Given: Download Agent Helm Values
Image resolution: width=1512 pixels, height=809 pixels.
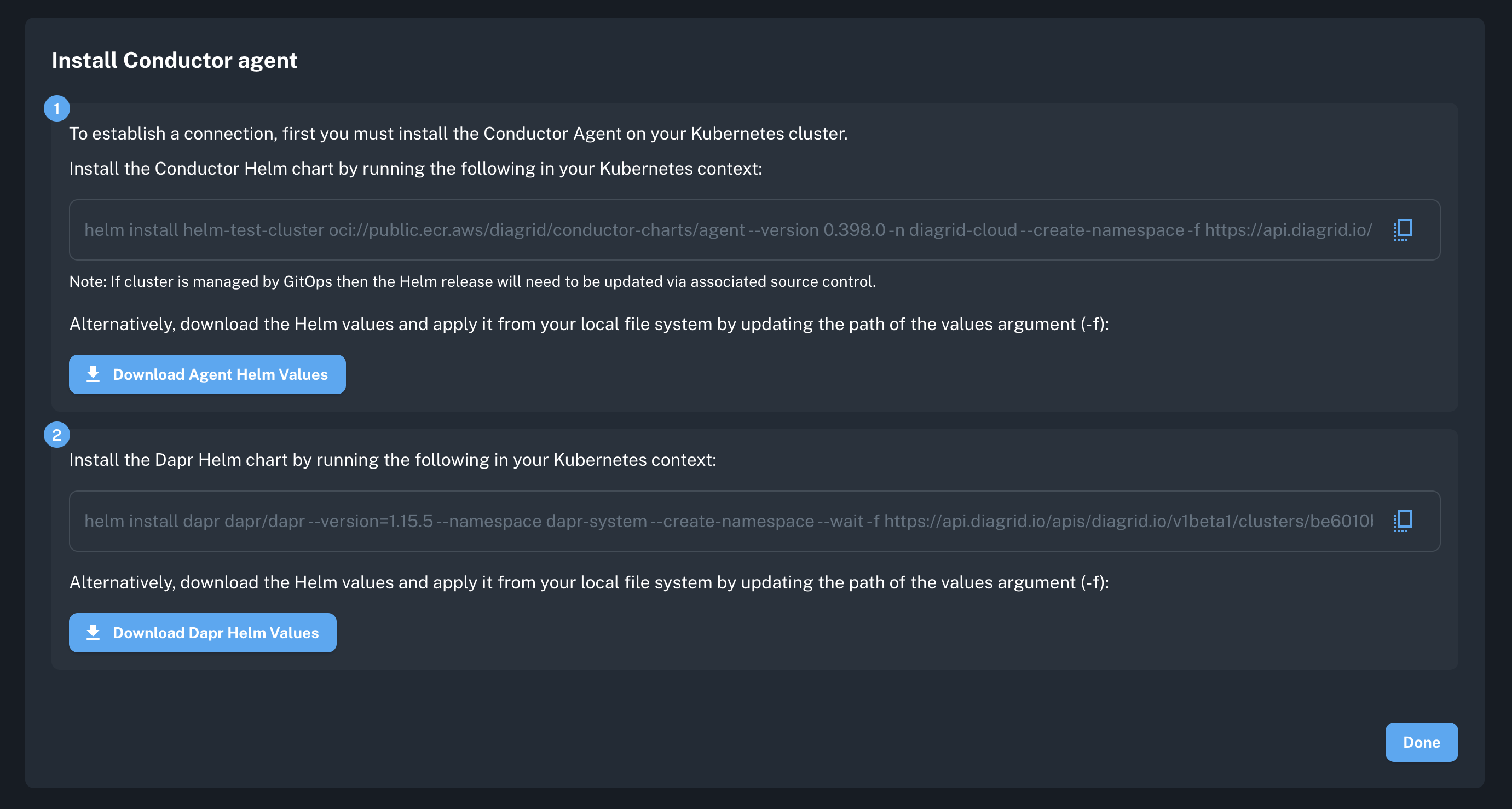Looking at the screenshot, I should point(207,374).
